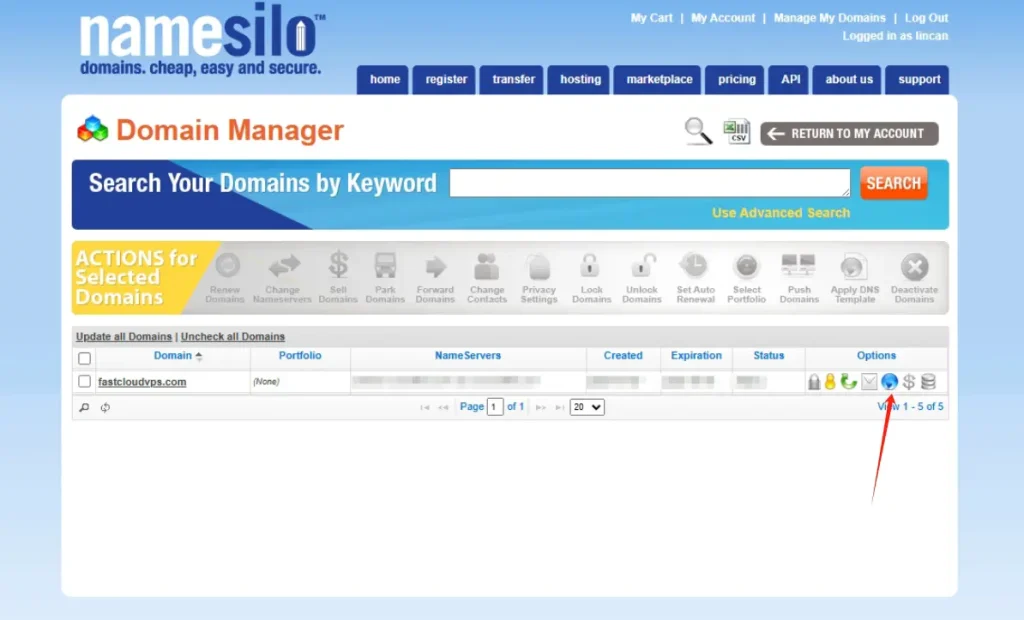Open the transfer nav tab
This screenshot has width=1024, height=620.
(x=513, y=80)
